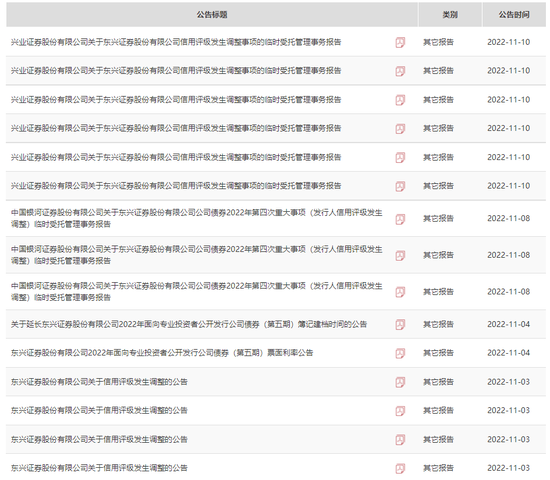Select date 2022-11-04 in 簿记建档时间的公告 row
Screen dimensions: 550x480
click(509, 324)
